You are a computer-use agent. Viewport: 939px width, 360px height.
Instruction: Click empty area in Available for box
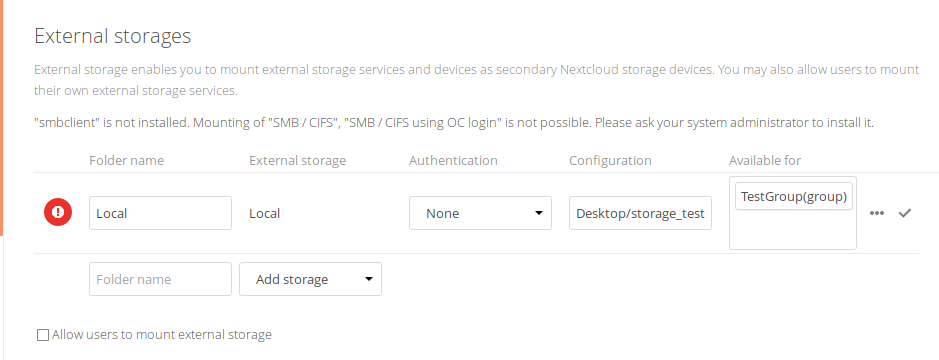793,231
